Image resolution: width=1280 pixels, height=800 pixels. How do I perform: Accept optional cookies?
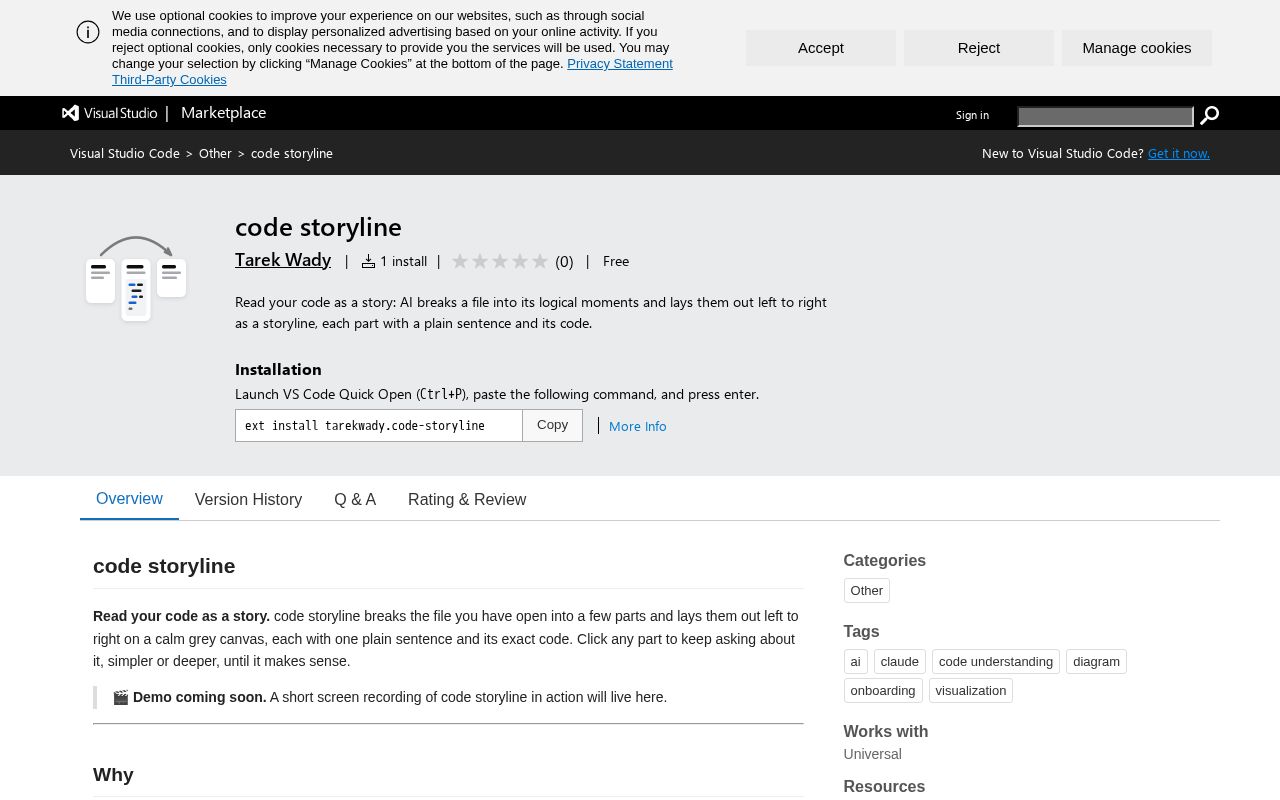tap(821, 48)
